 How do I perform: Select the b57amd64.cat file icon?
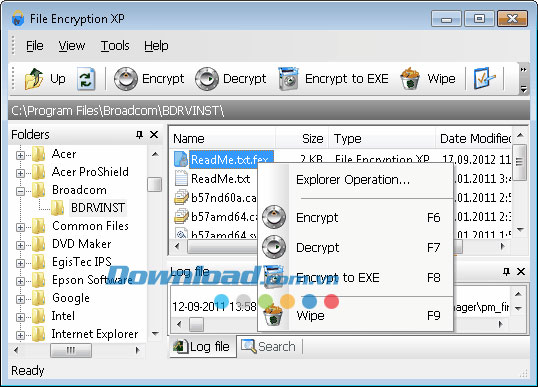pos(181,216)
